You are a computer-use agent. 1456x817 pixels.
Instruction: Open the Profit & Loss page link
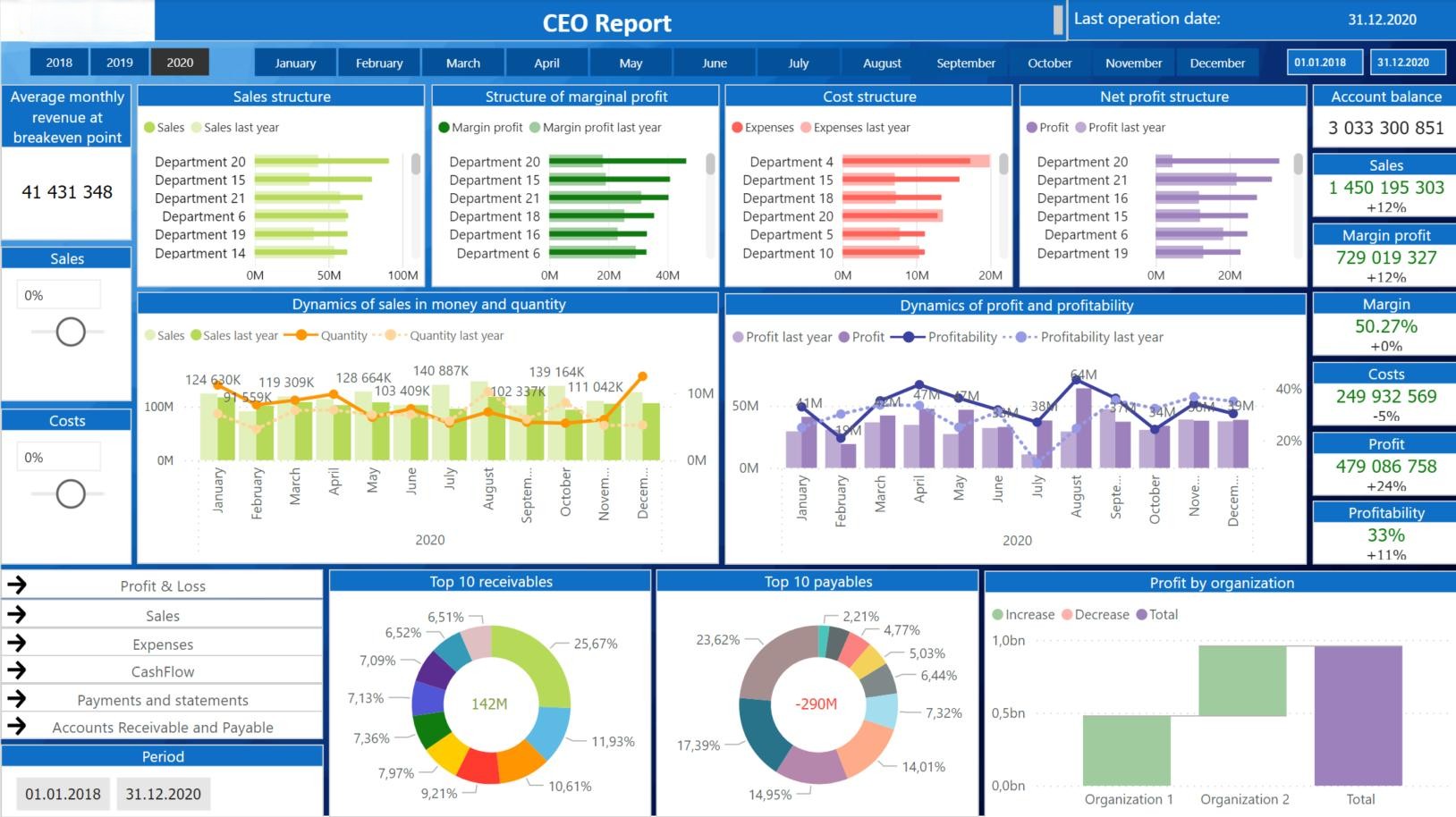[163, 586]
